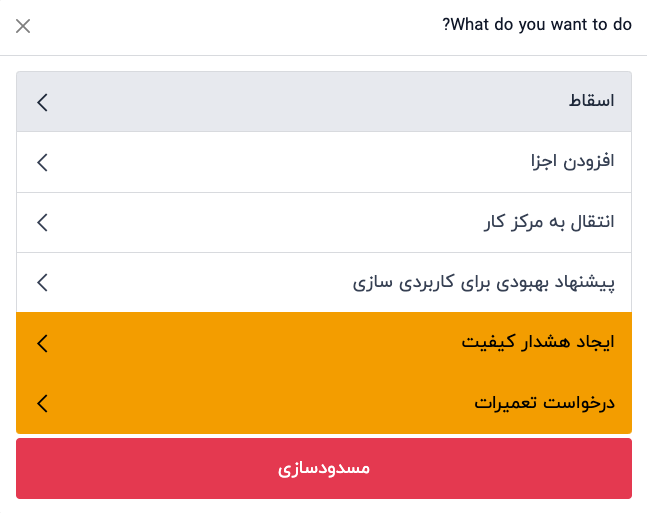
Task: Click the chevron arrow on the اسقاط row
Action: pyautogui.click(x=42, y=102)
